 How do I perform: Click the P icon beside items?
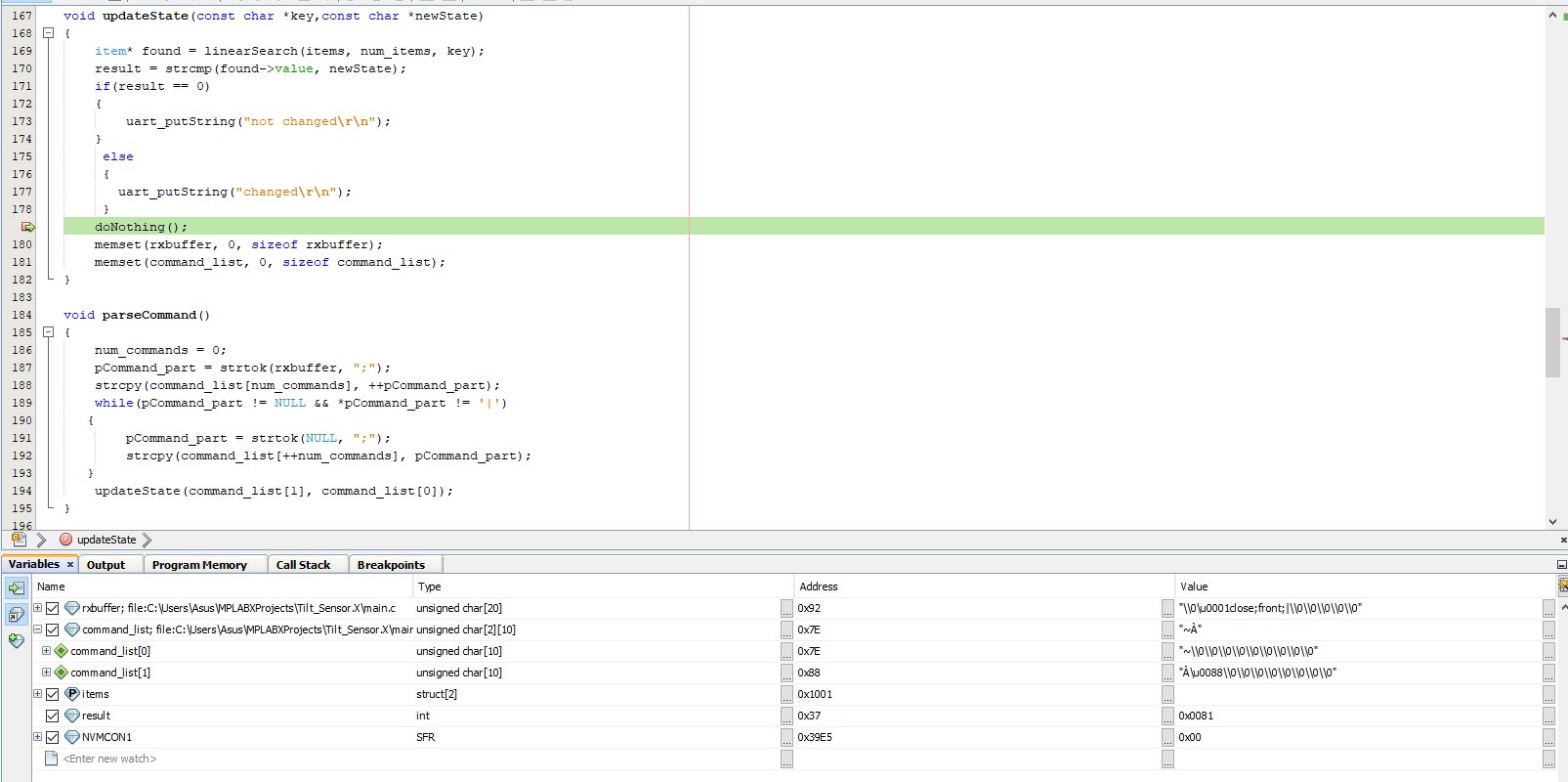pyautogui.click(x=72, y=694)
